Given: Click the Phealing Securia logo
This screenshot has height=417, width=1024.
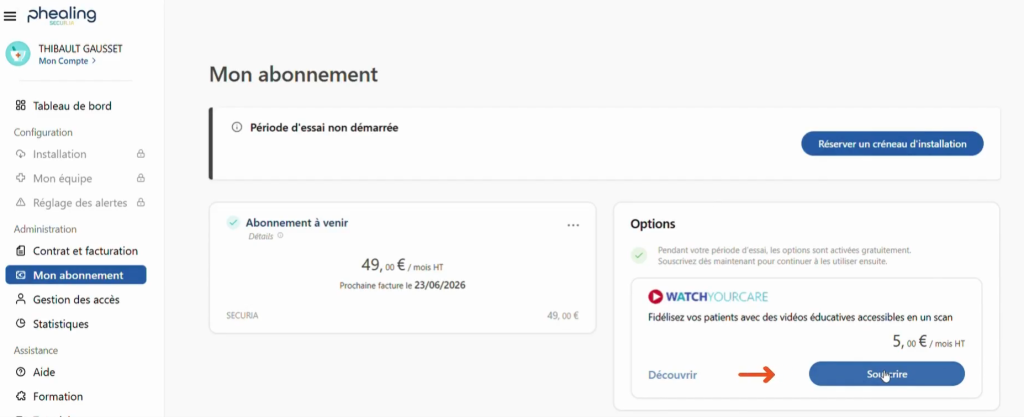Looking at the screenshot, I should 62,15.
